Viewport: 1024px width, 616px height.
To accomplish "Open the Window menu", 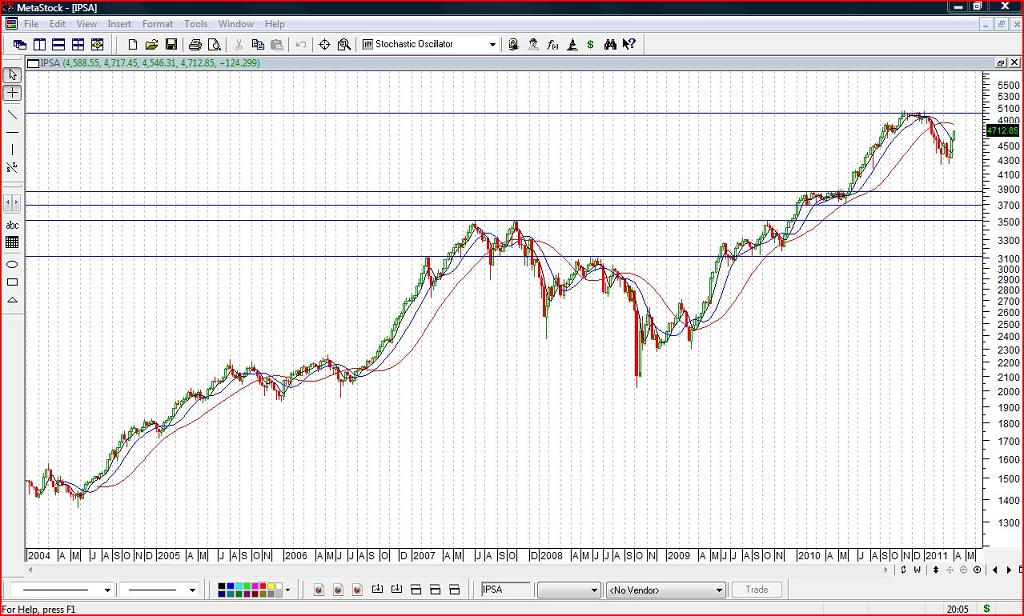I will point(236,24).
